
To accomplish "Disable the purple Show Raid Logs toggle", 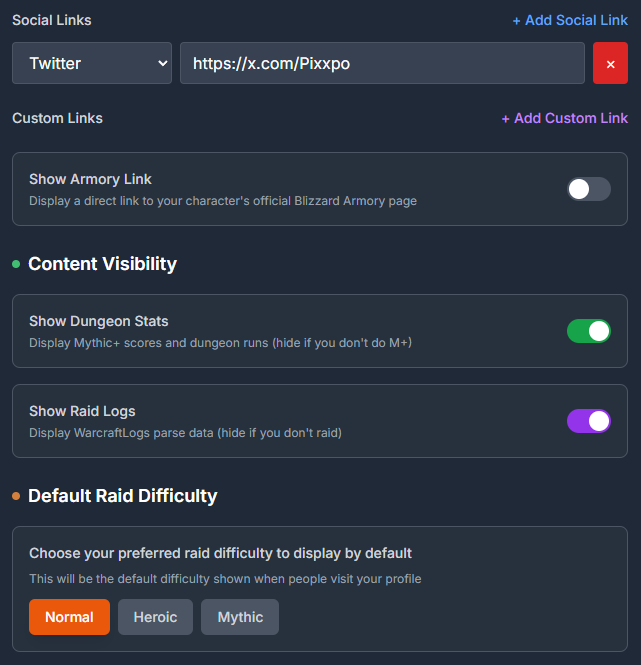I will tap(588, 421).
